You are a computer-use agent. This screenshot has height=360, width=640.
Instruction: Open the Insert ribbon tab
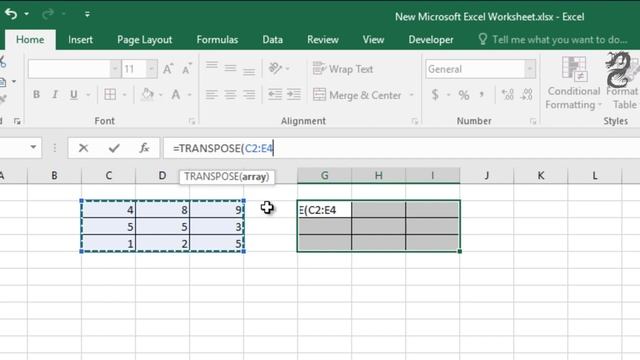click(80, 40)
